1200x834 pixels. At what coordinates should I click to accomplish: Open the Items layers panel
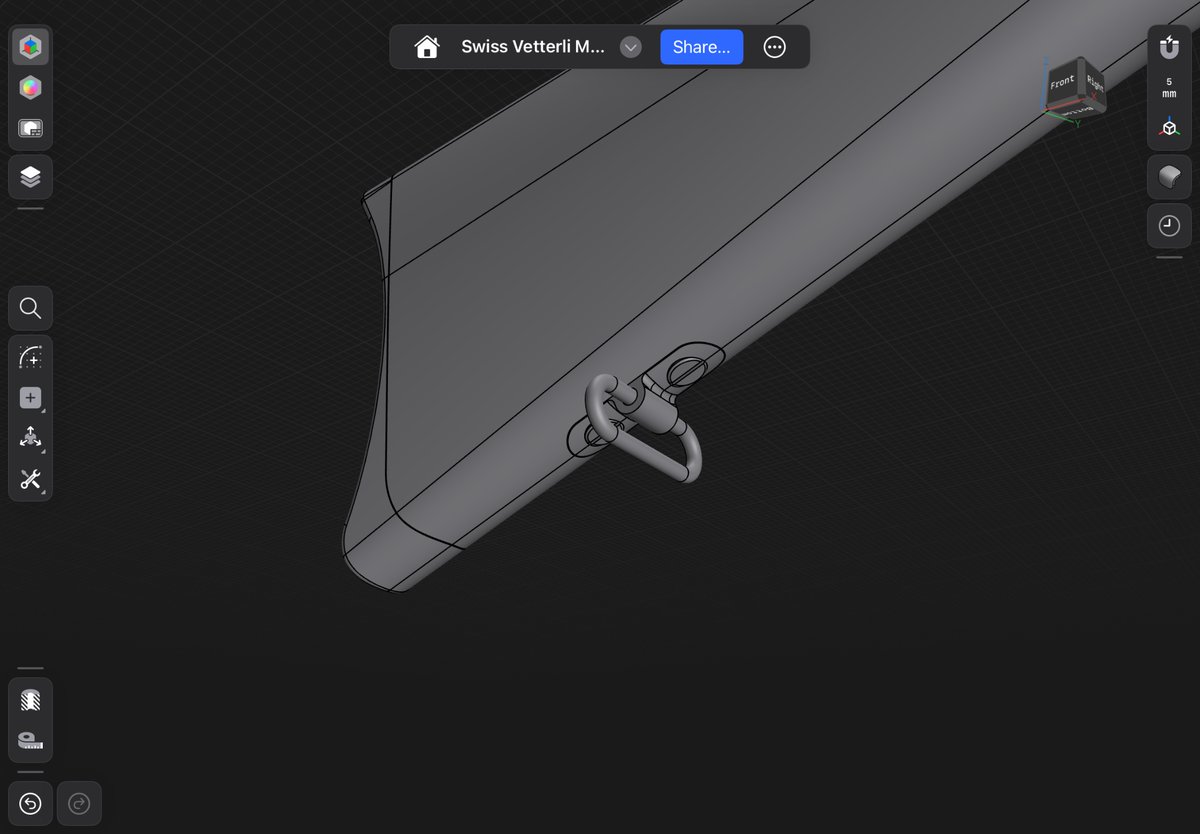pyautogui.click(x=30, y=177)
